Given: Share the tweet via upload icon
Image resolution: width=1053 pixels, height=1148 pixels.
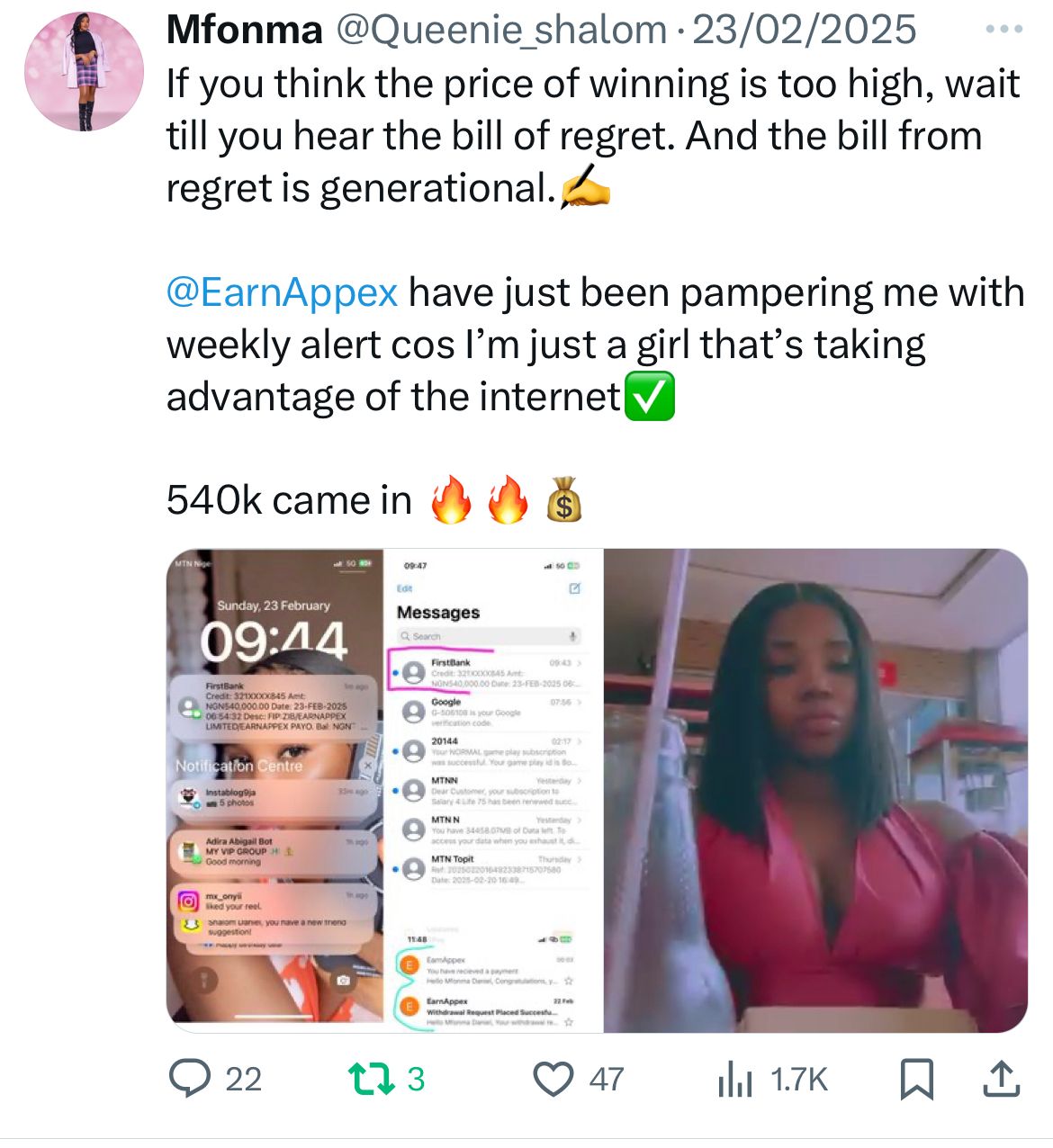Looking at the screenshot, I should (x=1000, y=1079).
